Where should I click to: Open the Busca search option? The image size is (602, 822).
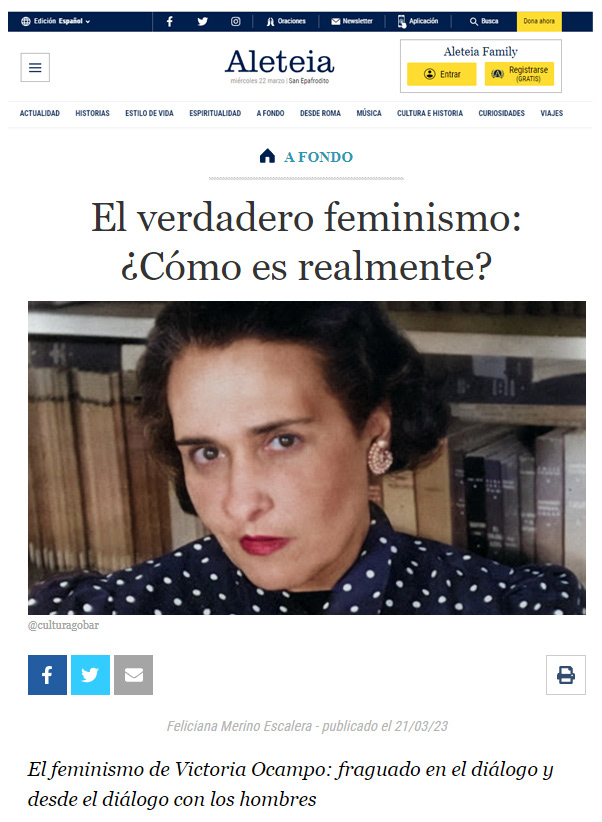point(483,21)
